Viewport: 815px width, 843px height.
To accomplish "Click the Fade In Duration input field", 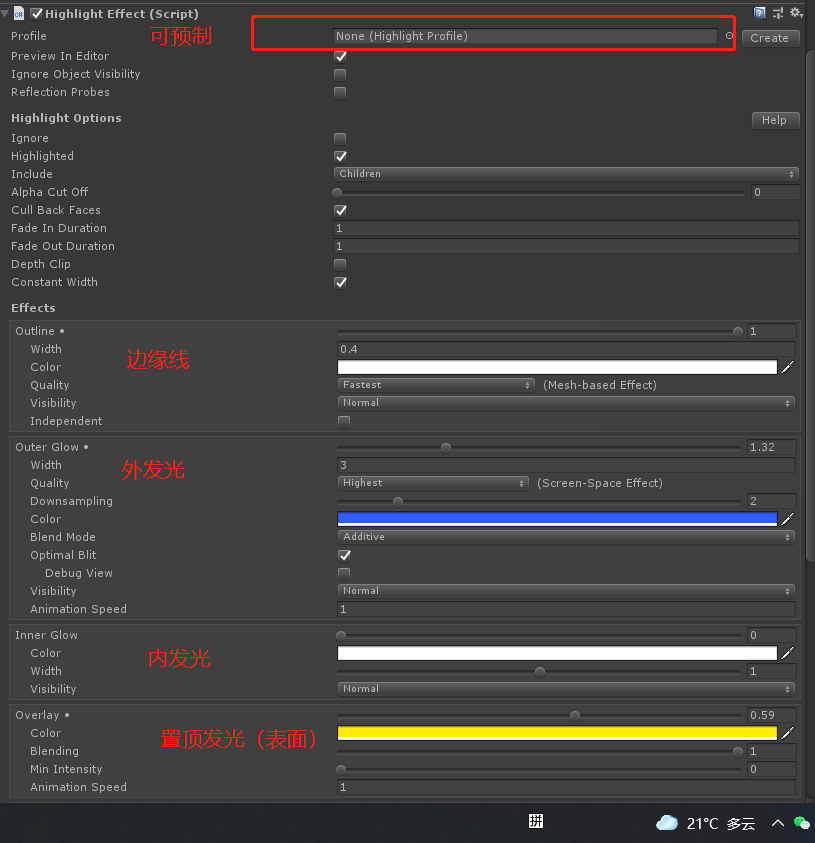I will click(567, 228).
